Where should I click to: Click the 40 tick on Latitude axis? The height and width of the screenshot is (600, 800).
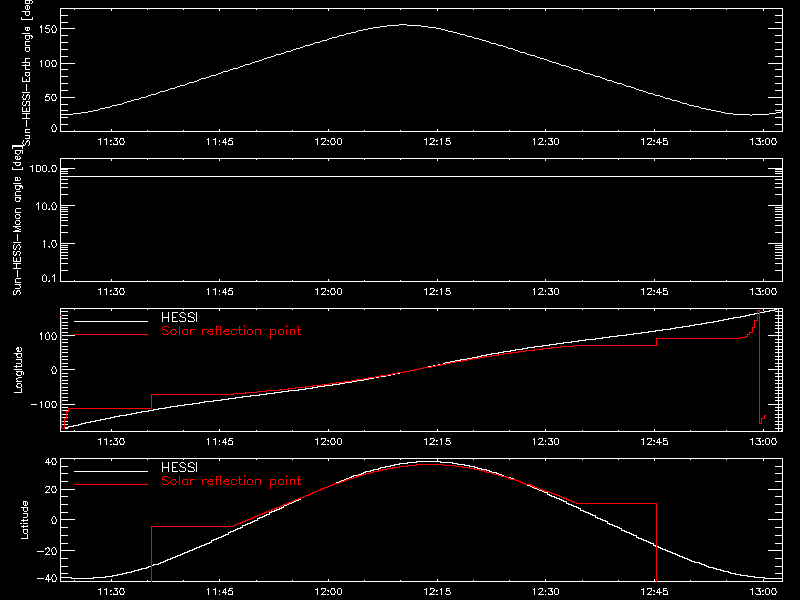[51, 462]
